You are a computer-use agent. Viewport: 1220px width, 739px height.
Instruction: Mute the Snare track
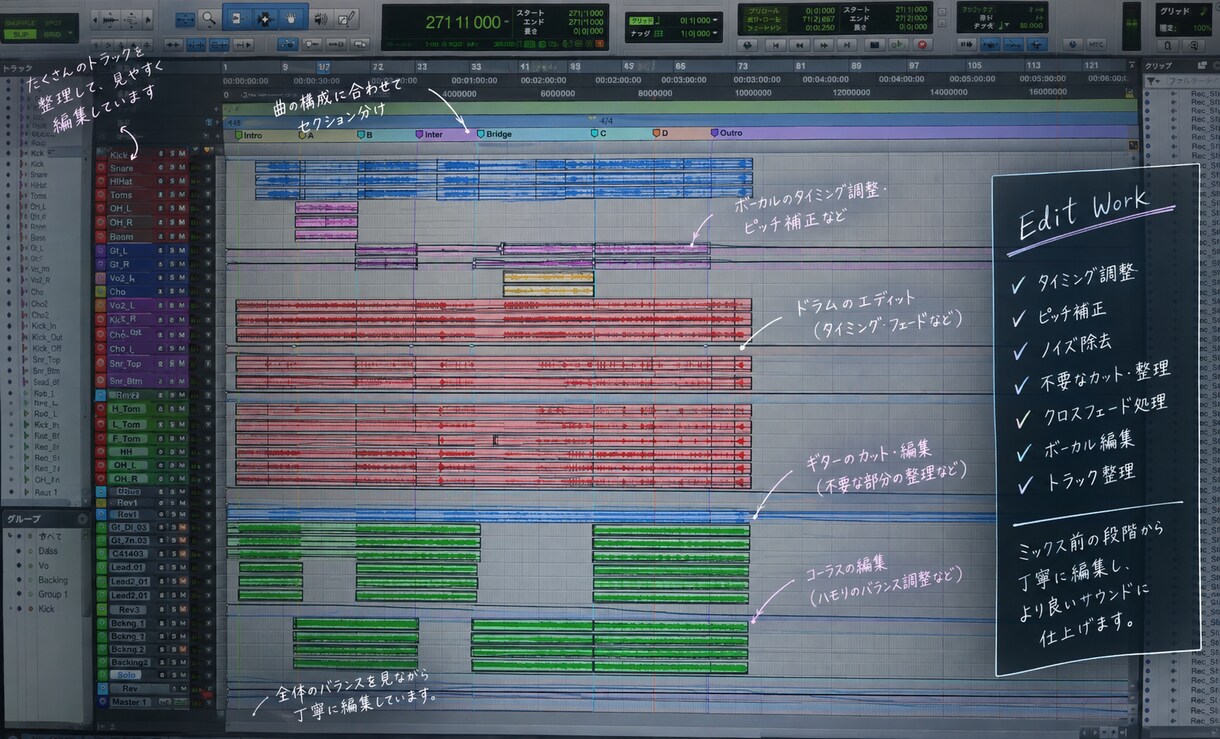[182, 168]
